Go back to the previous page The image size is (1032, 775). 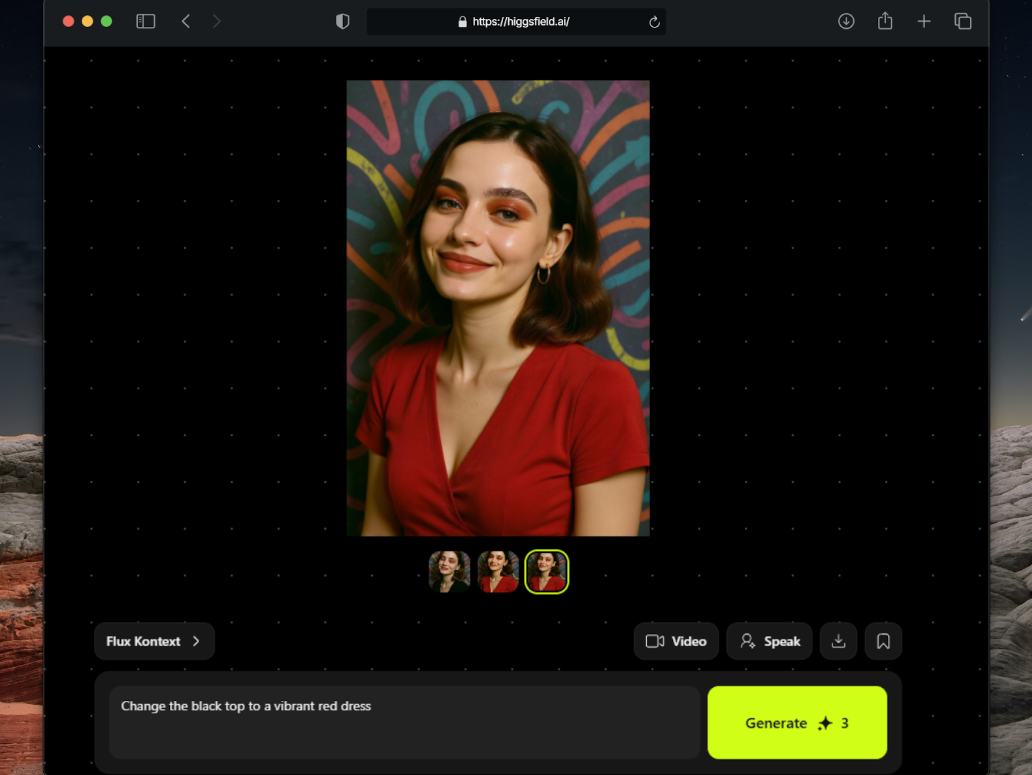pyautogui.click(x=186, y=21)
